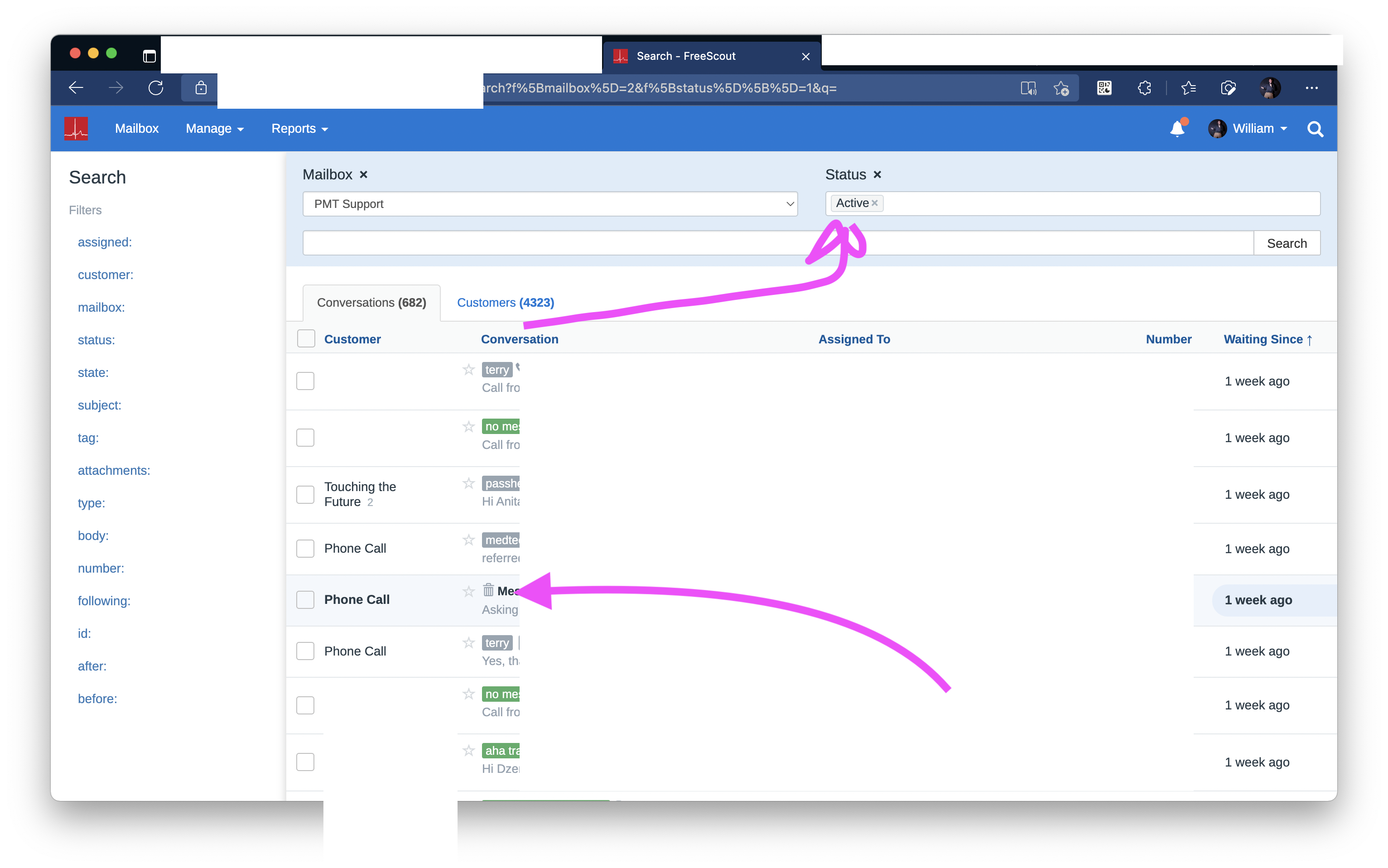
Task: Star the Touching the Future conversation
Action: [468, 483]
